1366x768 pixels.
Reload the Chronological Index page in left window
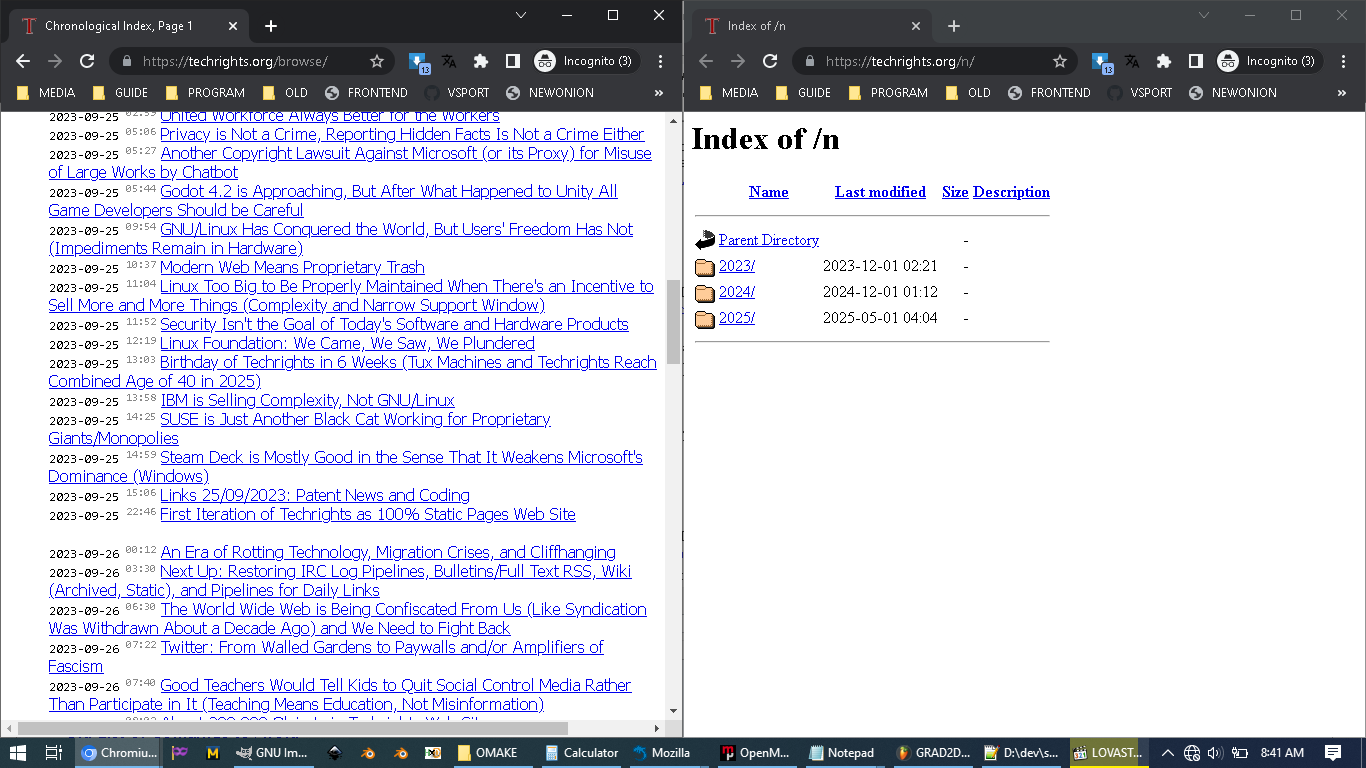(x=87, y=61)
